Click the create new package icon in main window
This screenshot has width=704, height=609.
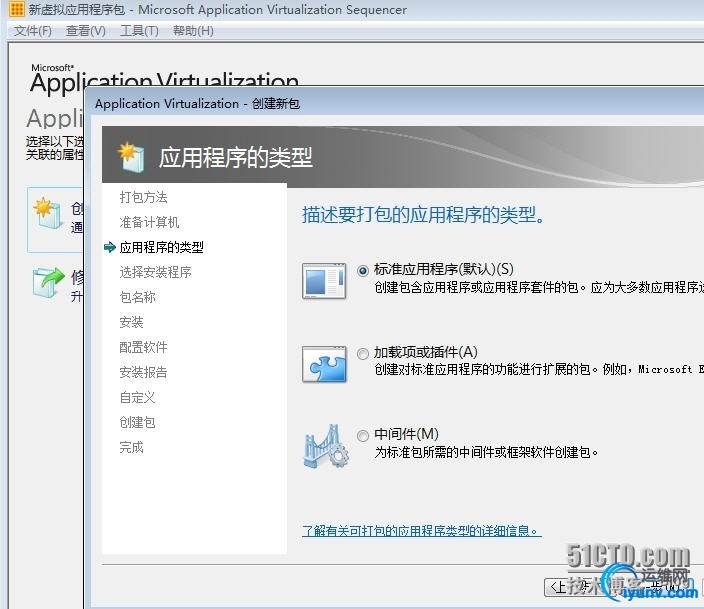(x=48, y=213)
